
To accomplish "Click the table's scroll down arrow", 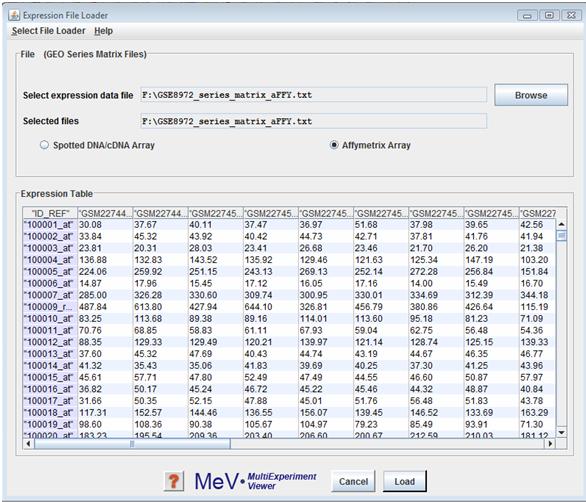I will (x=561, y=432).
